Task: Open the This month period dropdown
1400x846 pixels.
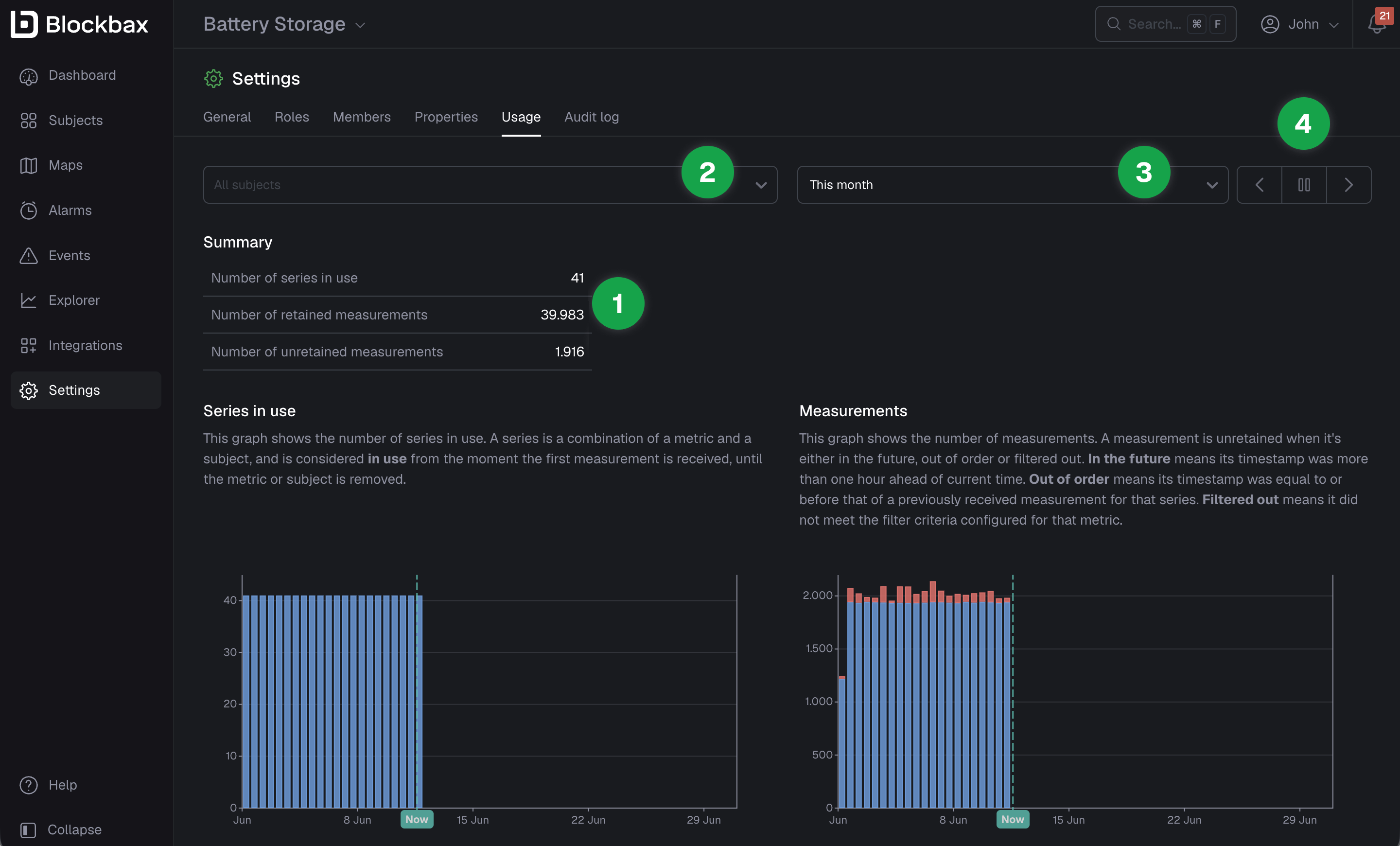Action: [x=1013, y=185]
